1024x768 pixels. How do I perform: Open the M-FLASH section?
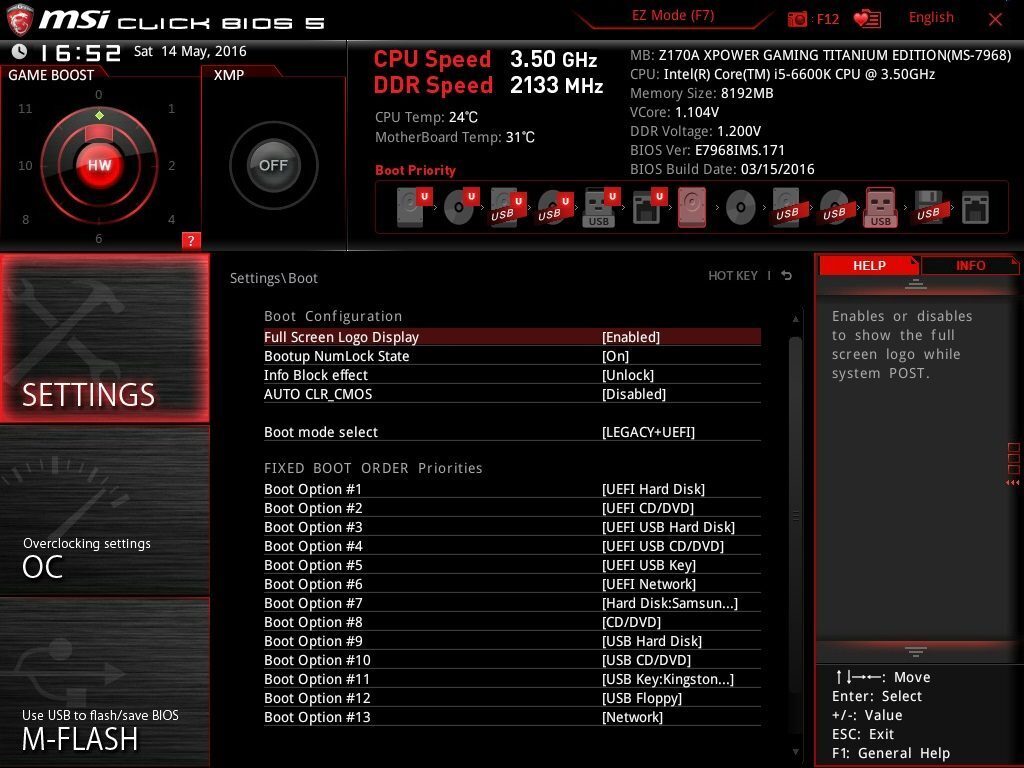pyautogui.click(x=104, y=682)
